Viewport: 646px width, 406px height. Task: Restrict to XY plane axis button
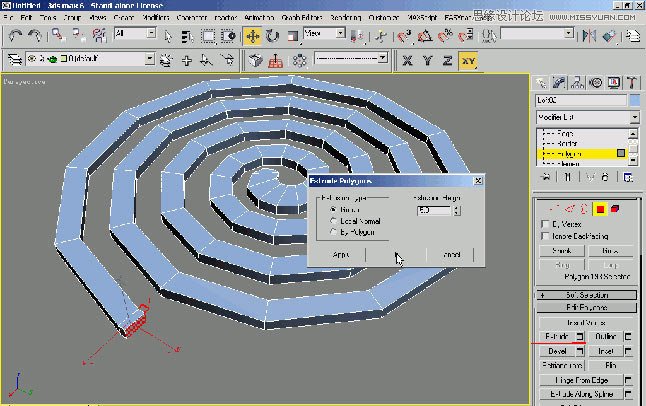point(468,60)
